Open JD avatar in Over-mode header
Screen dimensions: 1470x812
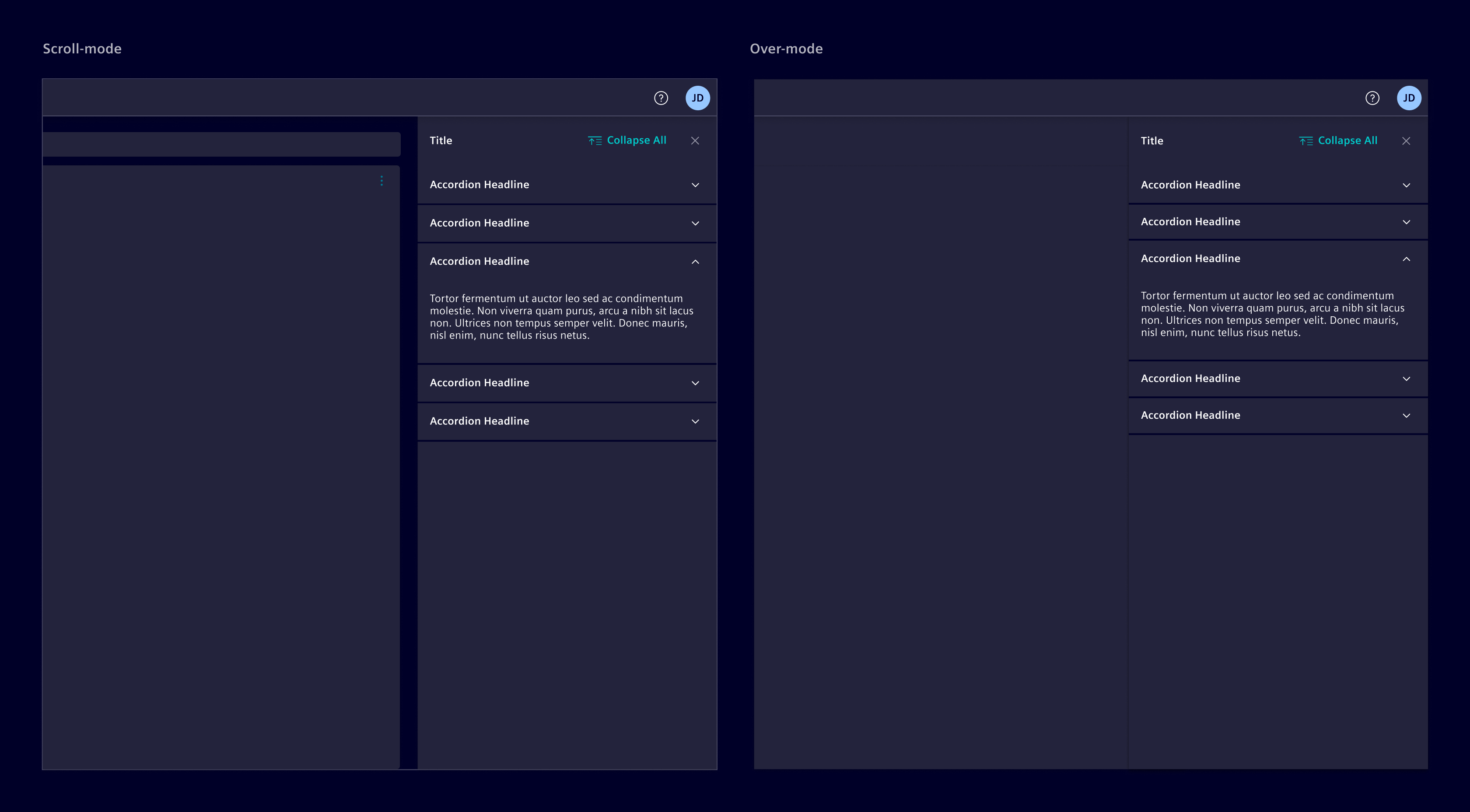tap(1408, 98)
